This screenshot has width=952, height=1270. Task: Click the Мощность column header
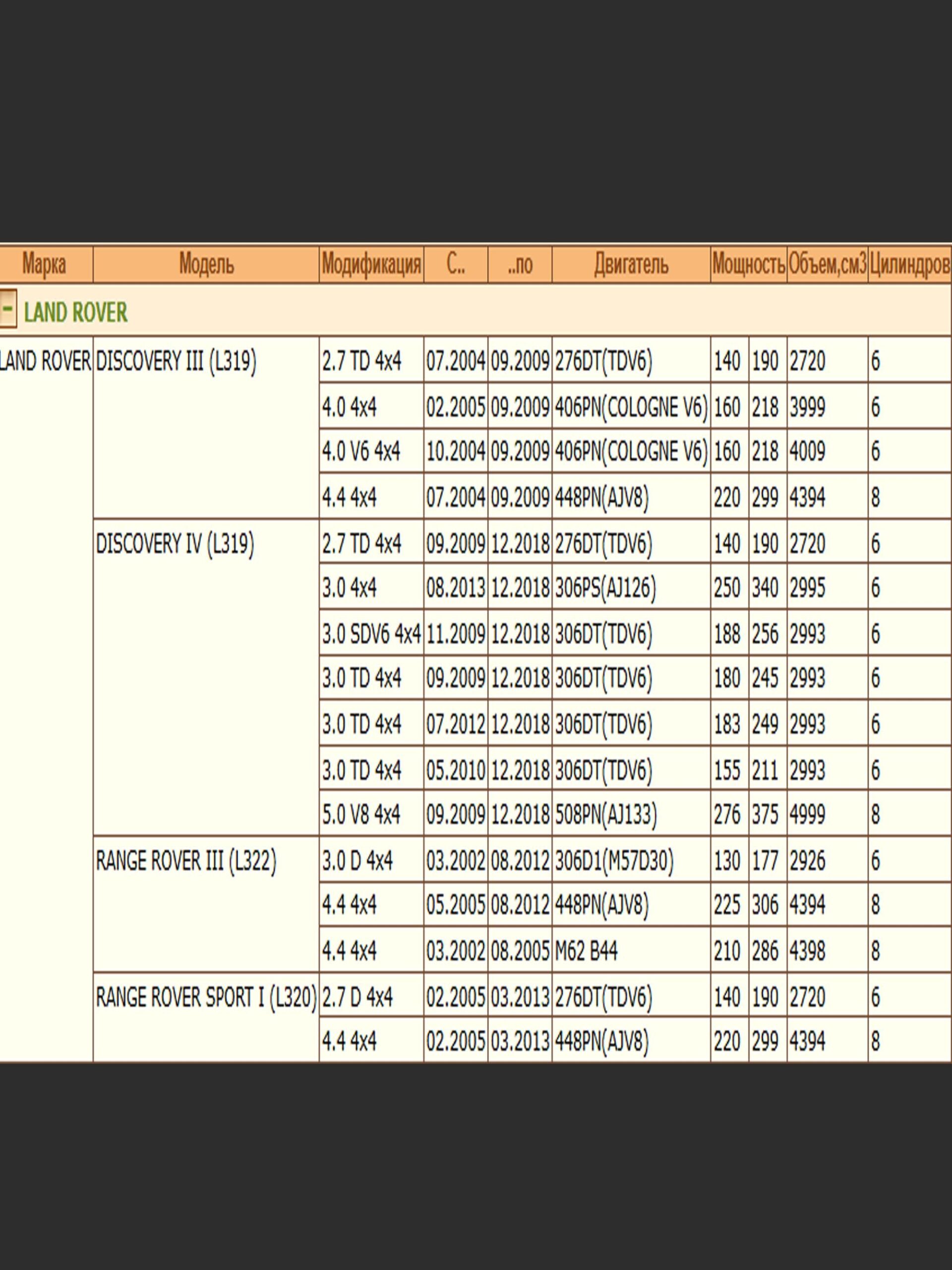[x=748, y=265]
